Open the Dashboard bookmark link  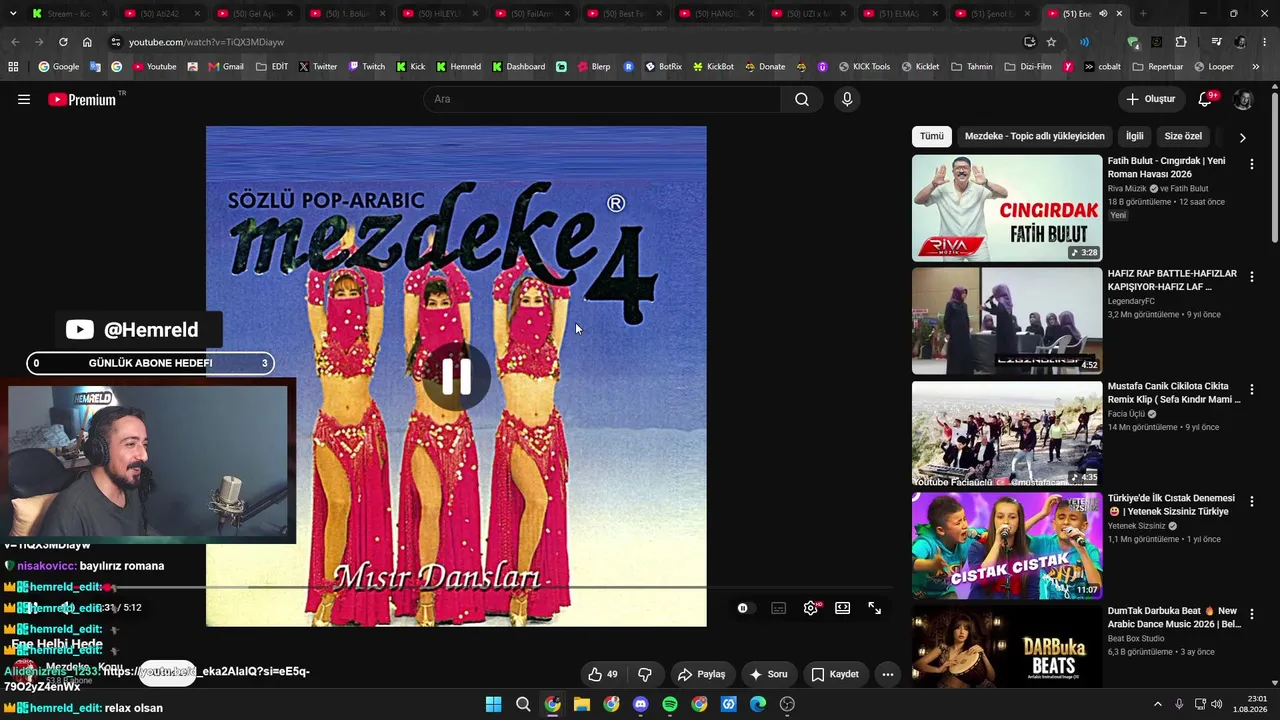pos(518,67)
